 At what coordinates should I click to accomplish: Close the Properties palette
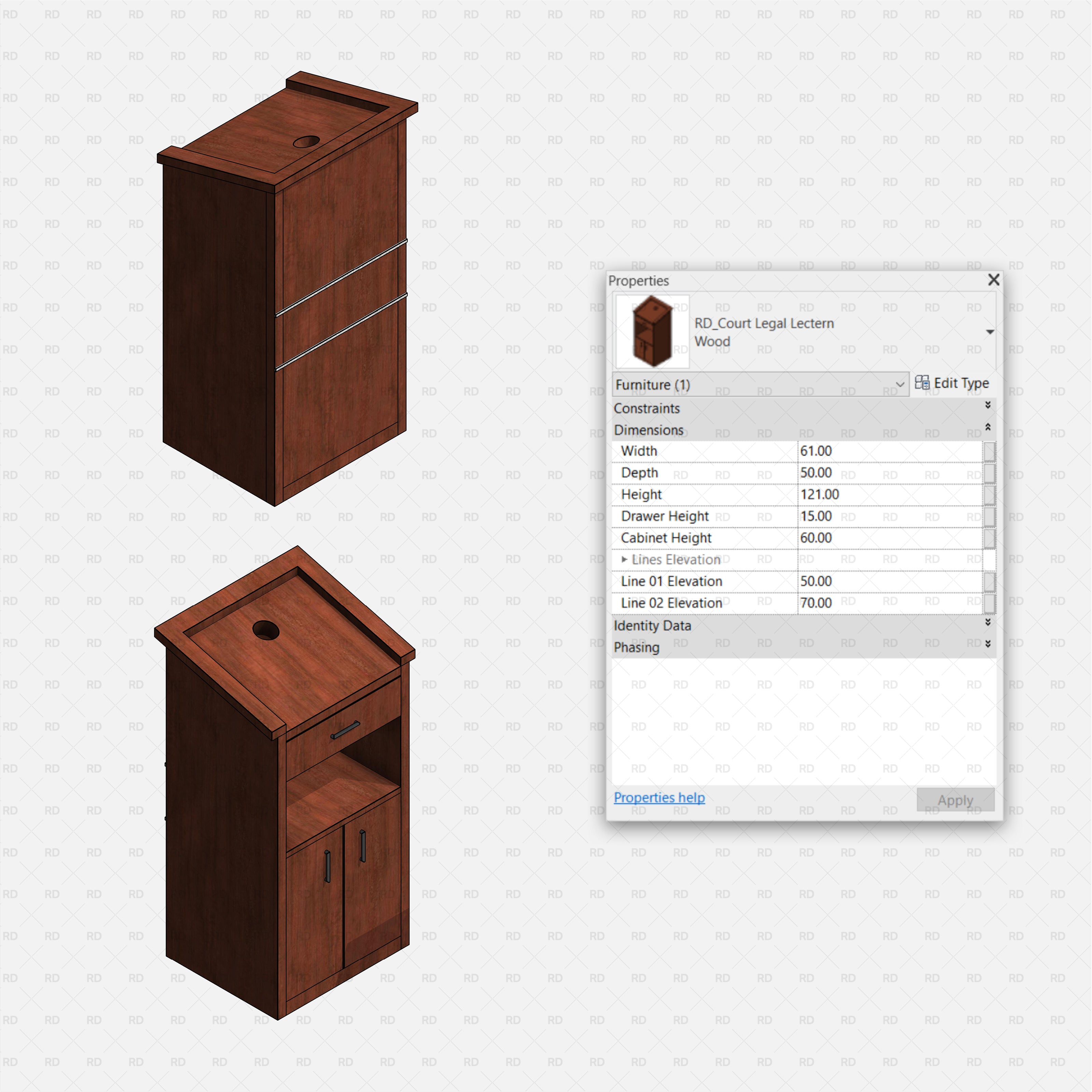click(994, 281)
